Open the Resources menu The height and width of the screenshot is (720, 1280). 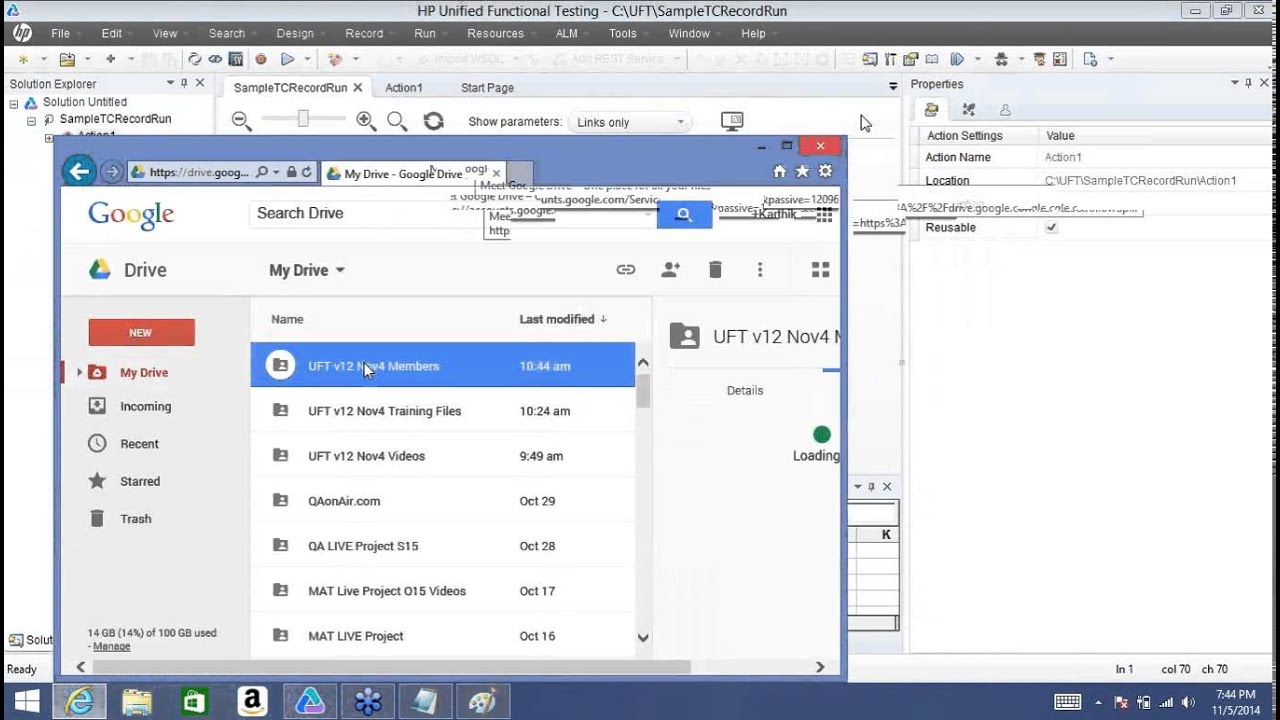(495, 33)
